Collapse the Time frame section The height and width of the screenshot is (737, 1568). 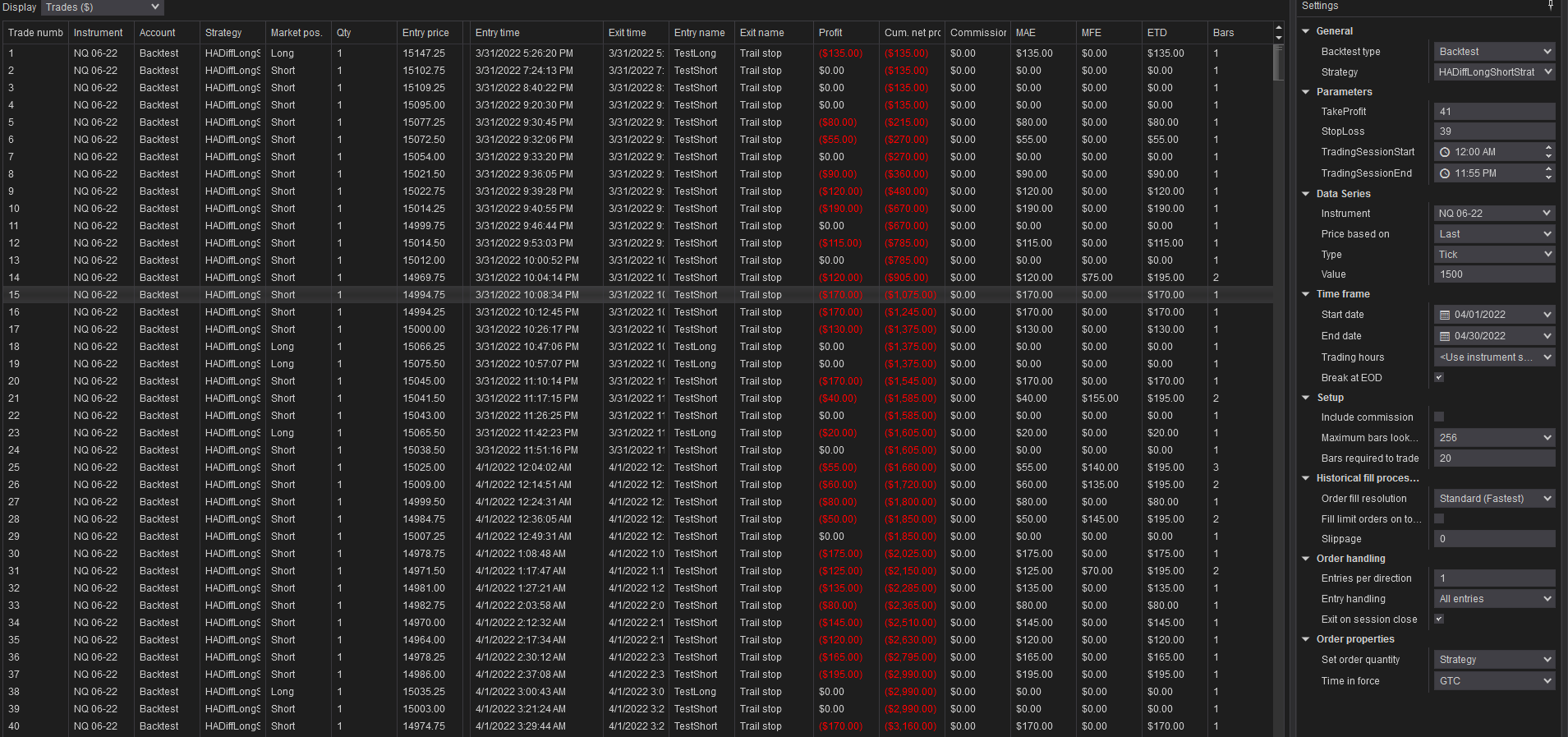click(x=1306, y=294)
